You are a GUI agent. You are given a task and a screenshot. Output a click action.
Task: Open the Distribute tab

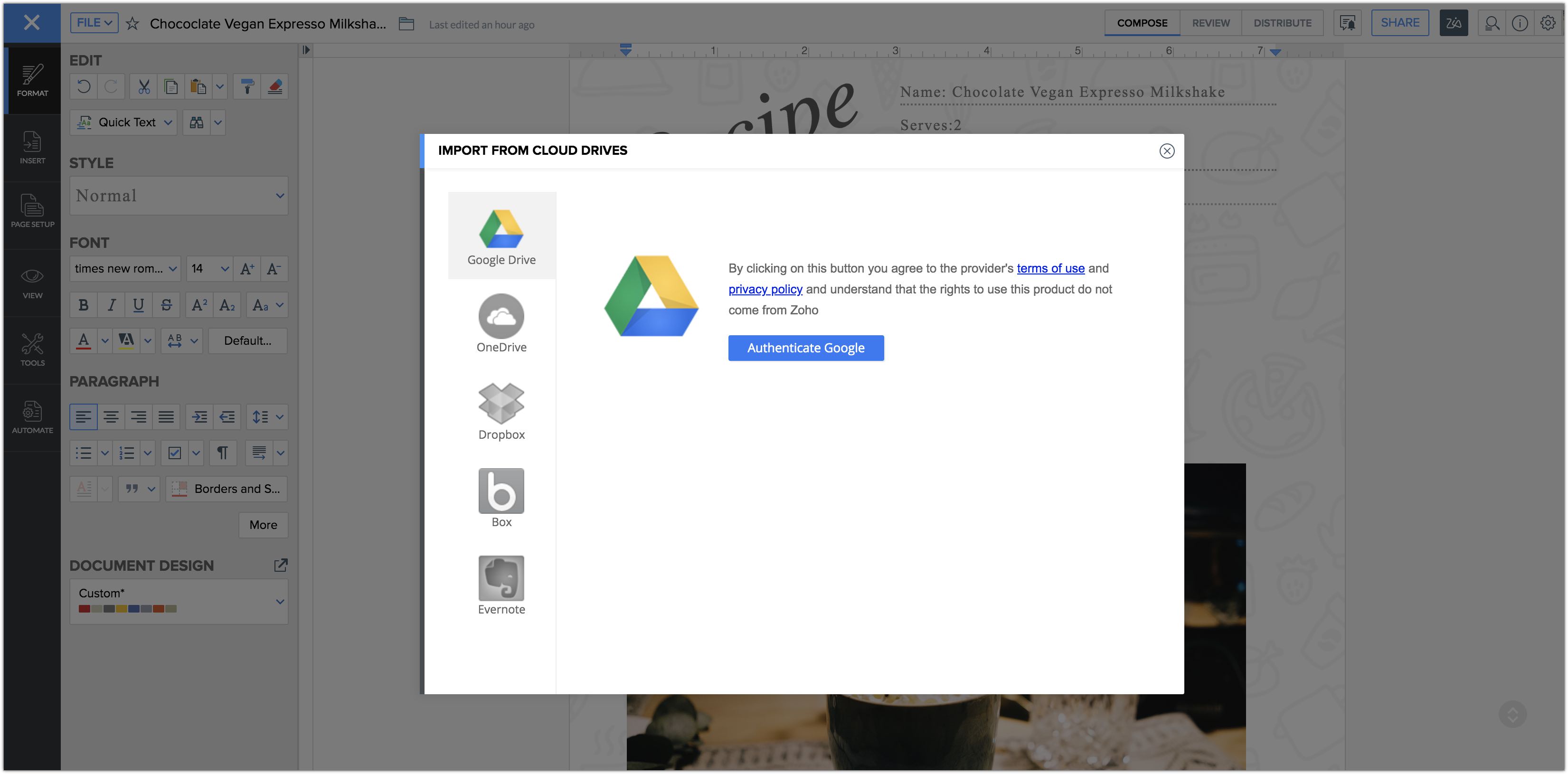1282,23
